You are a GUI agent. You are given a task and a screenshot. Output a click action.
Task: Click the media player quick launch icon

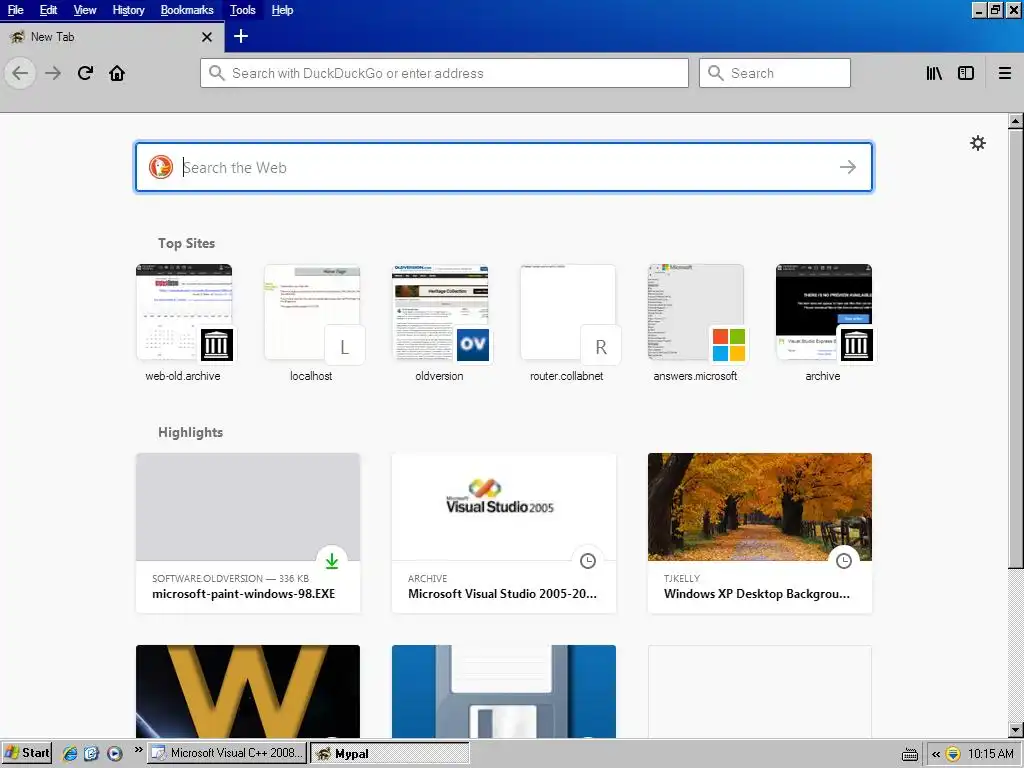115,754
